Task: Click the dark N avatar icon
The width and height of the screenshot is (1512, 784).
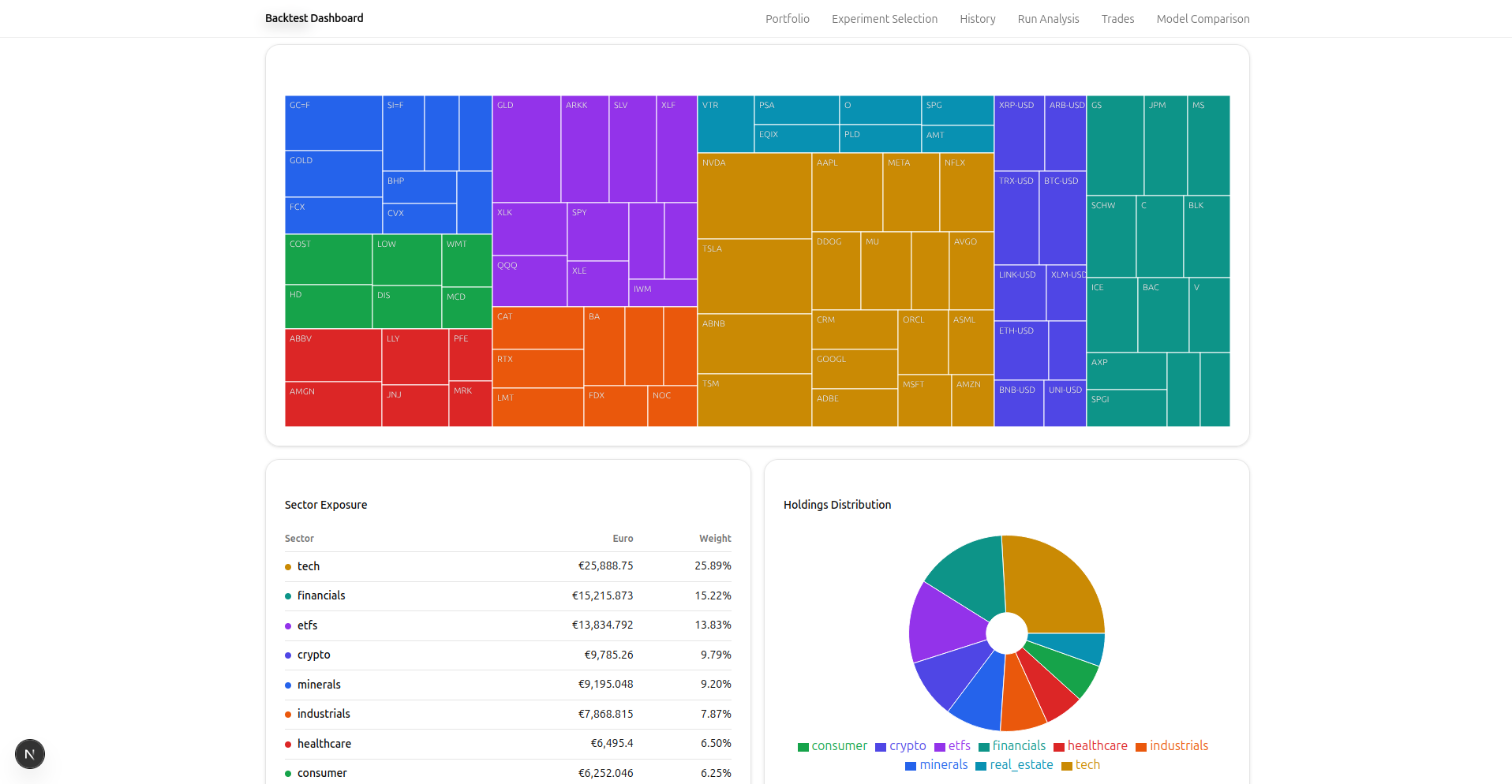Action: 30,754
